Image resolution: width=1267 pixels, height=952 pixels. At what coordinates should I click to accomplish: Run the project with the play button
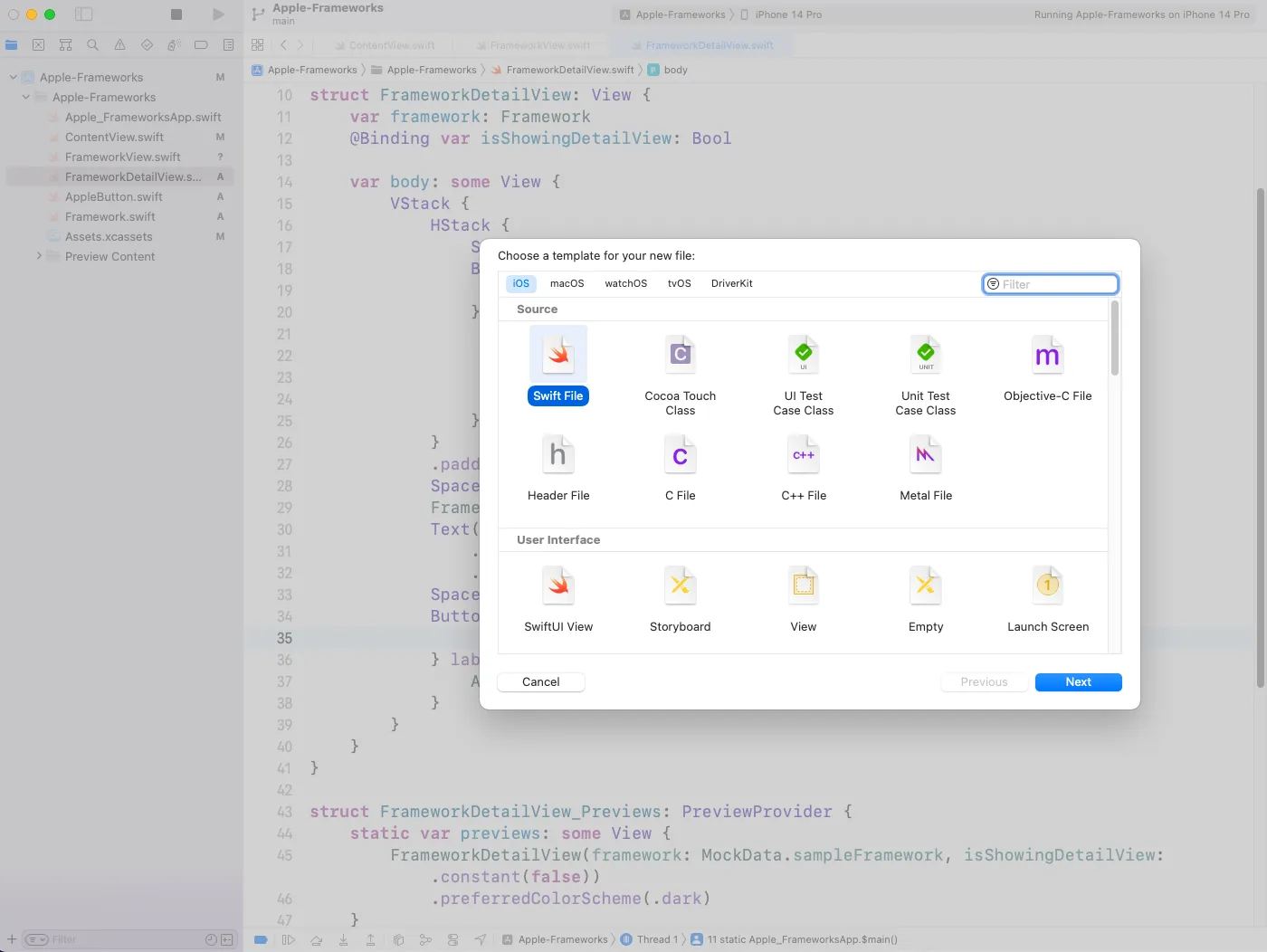[x=218, y=14]
